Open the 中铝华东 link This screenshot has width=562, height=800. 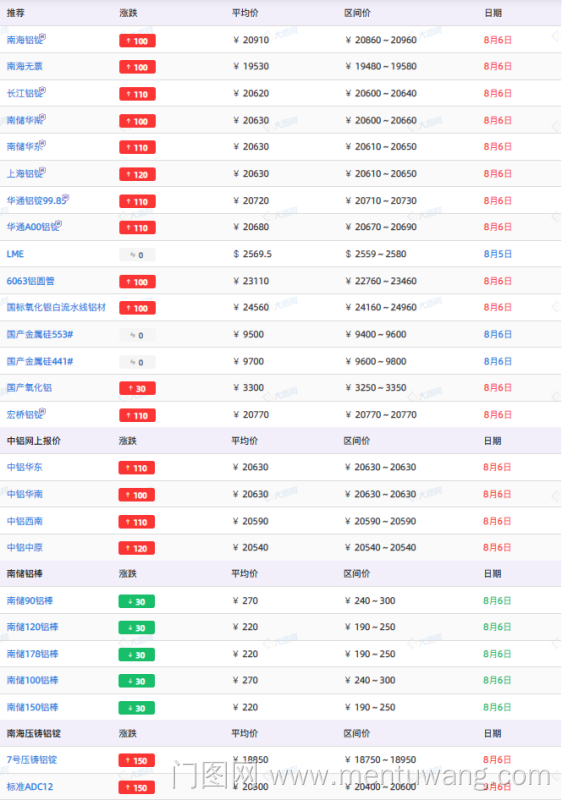tap(24, 467)
